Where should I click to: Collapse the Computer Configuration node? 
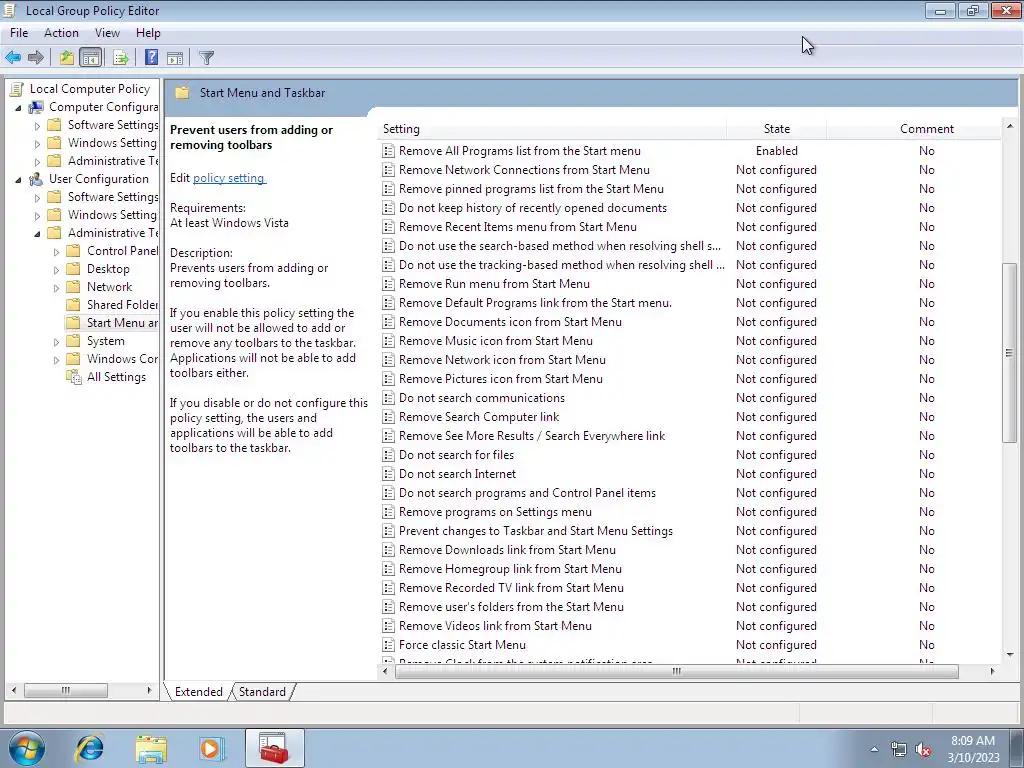pos(18,108)
